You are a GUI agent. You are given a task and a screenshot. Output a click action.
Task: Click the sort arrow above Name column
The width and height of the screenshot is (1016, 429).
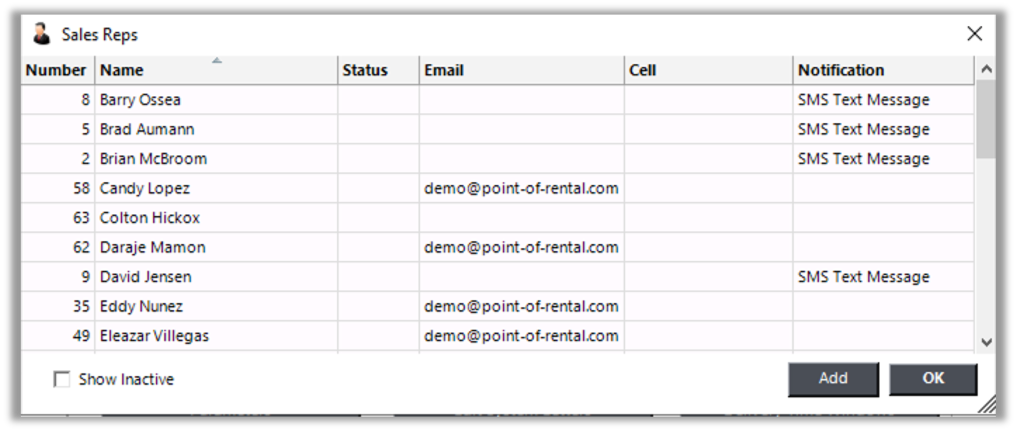tap(217, 61)
